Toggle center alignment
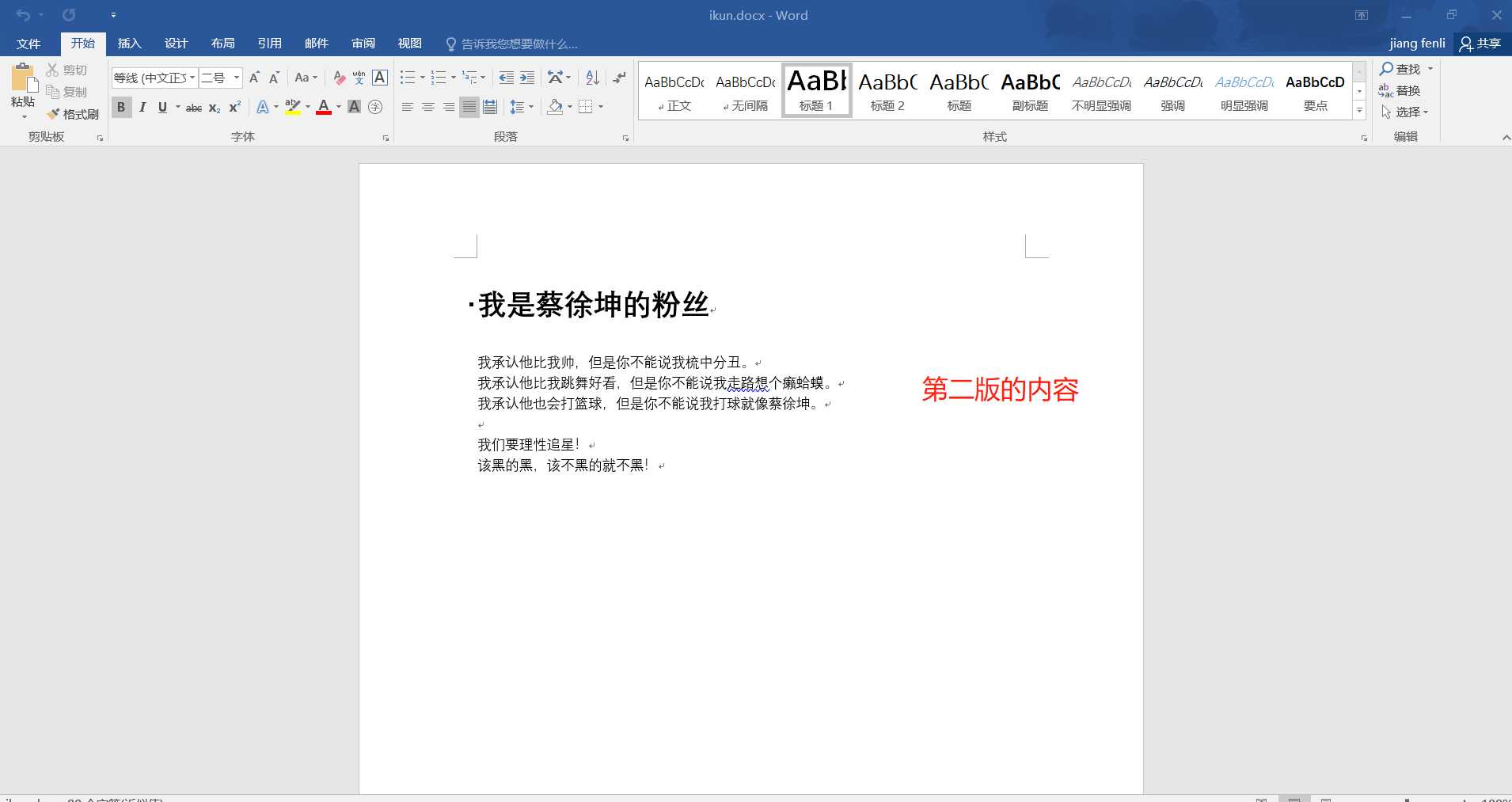1512x802 pixels. [x=428, y=107]
